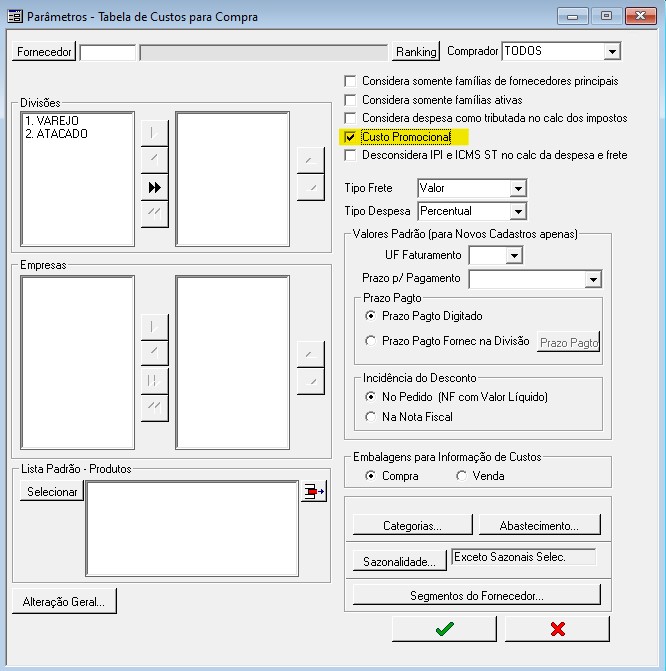
Task: Uncheck the Custo Promocional checkbox
Action: pos(350,137)
